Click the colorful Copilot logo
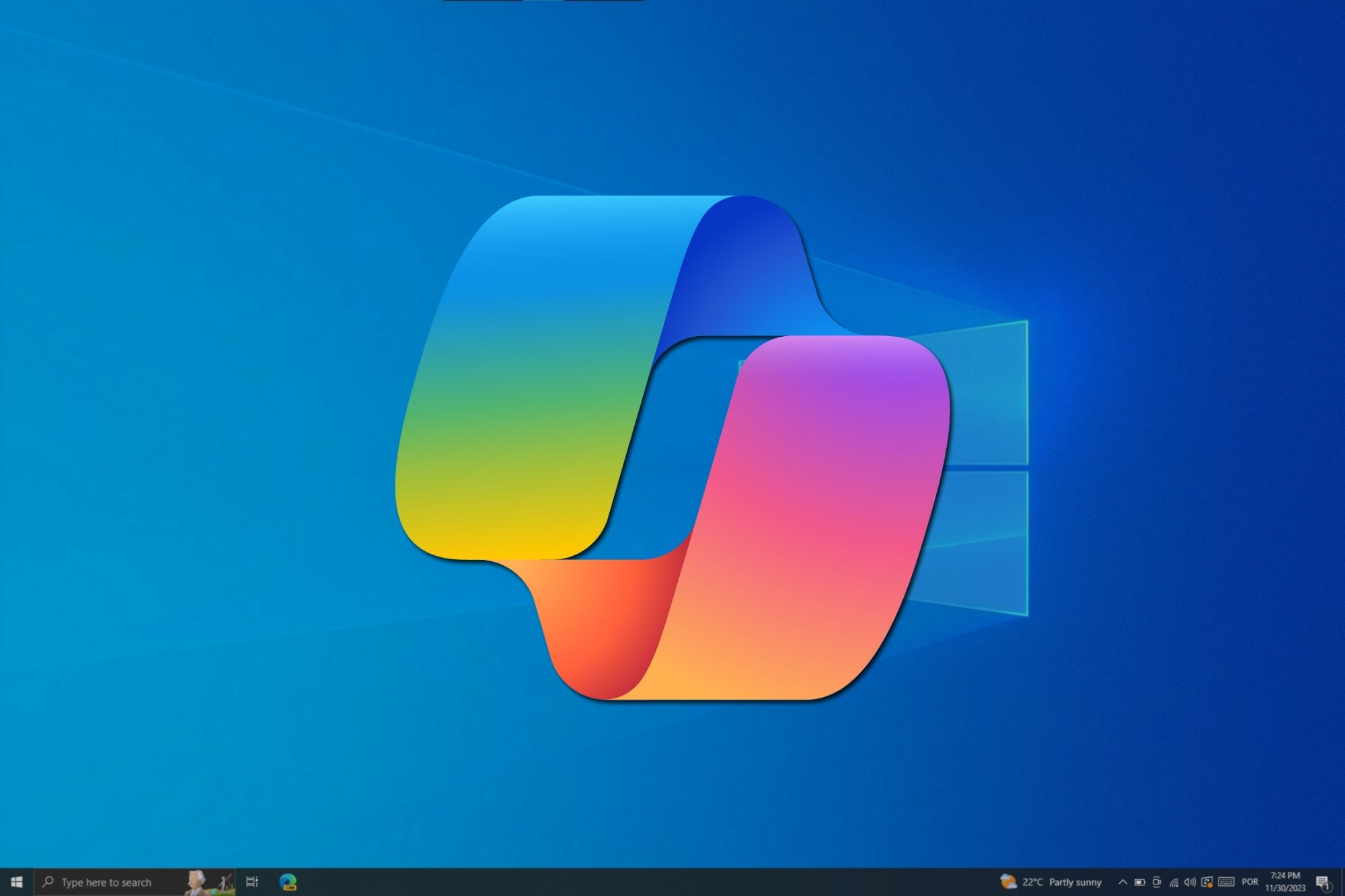The width and height of the screenshot is (1345, 896). (672, 447)
